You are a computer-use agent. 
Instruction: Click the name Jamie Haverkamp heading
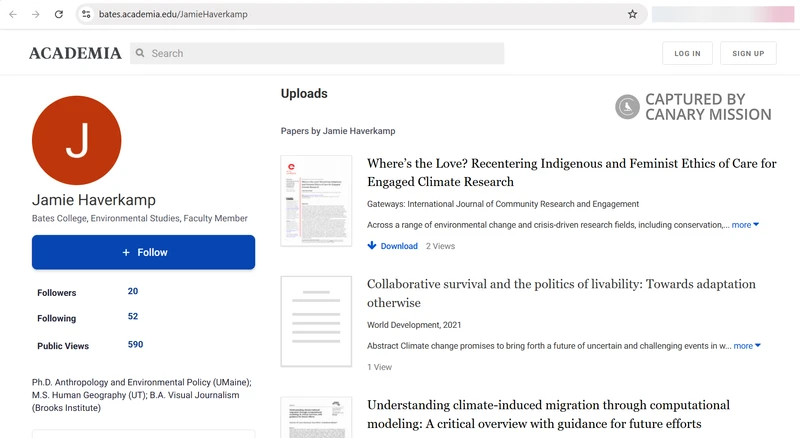(x=94, y=200)
